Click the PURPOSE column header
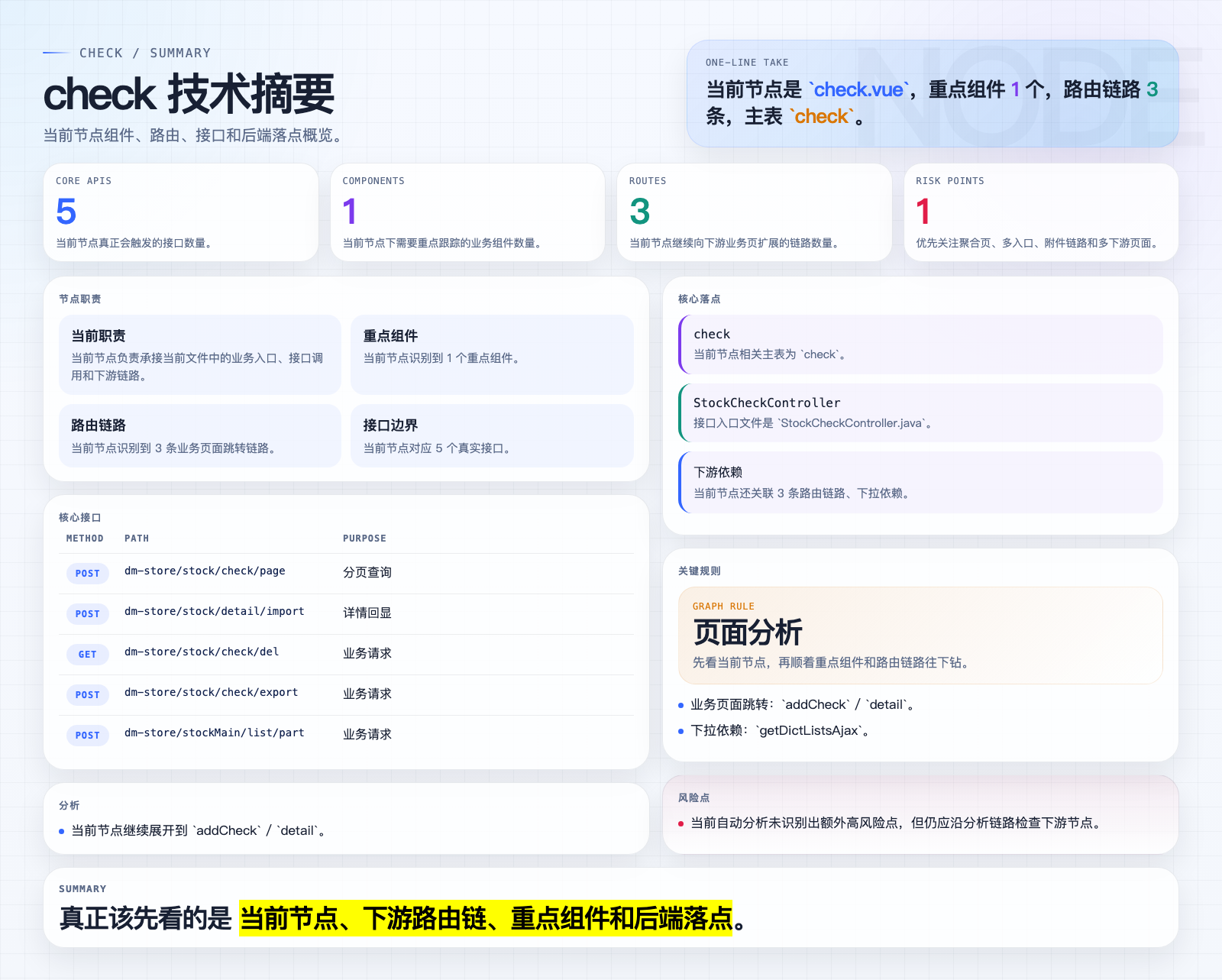 (364, 539)
